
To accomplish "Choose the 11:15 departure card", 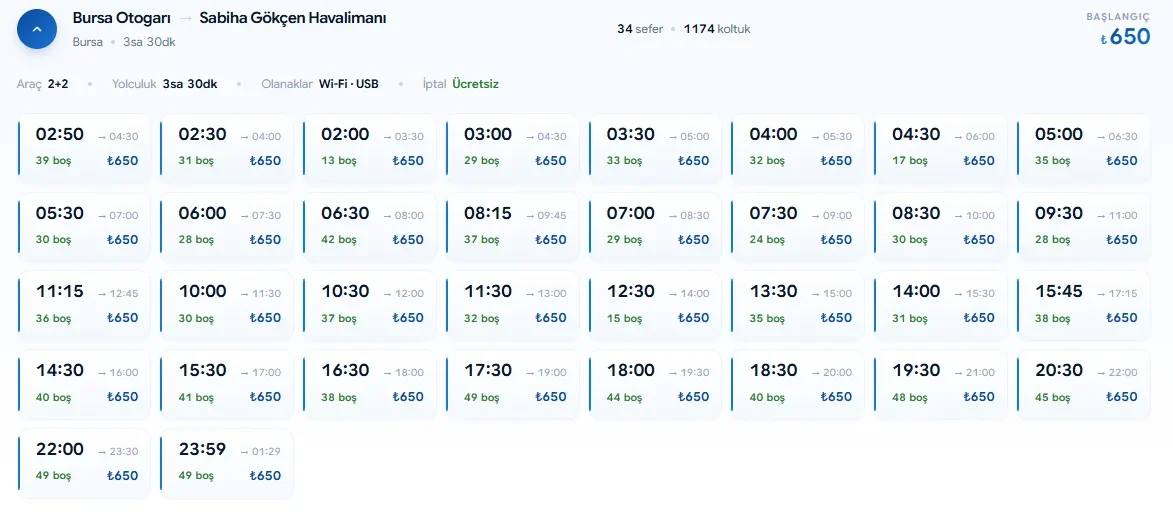I will pyautogui.click(x=84, y=305).
